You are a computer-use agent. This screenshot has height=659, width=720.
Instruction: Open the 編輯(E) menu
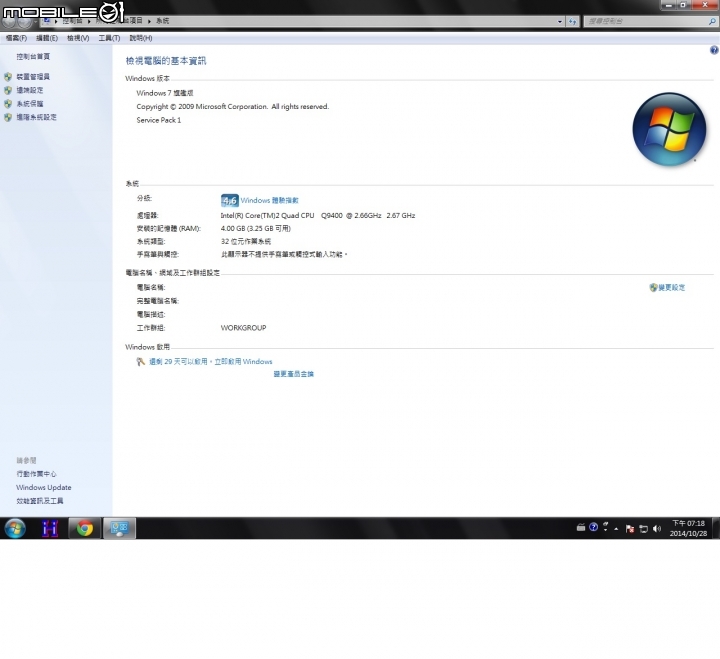click(x=47, y=38)
